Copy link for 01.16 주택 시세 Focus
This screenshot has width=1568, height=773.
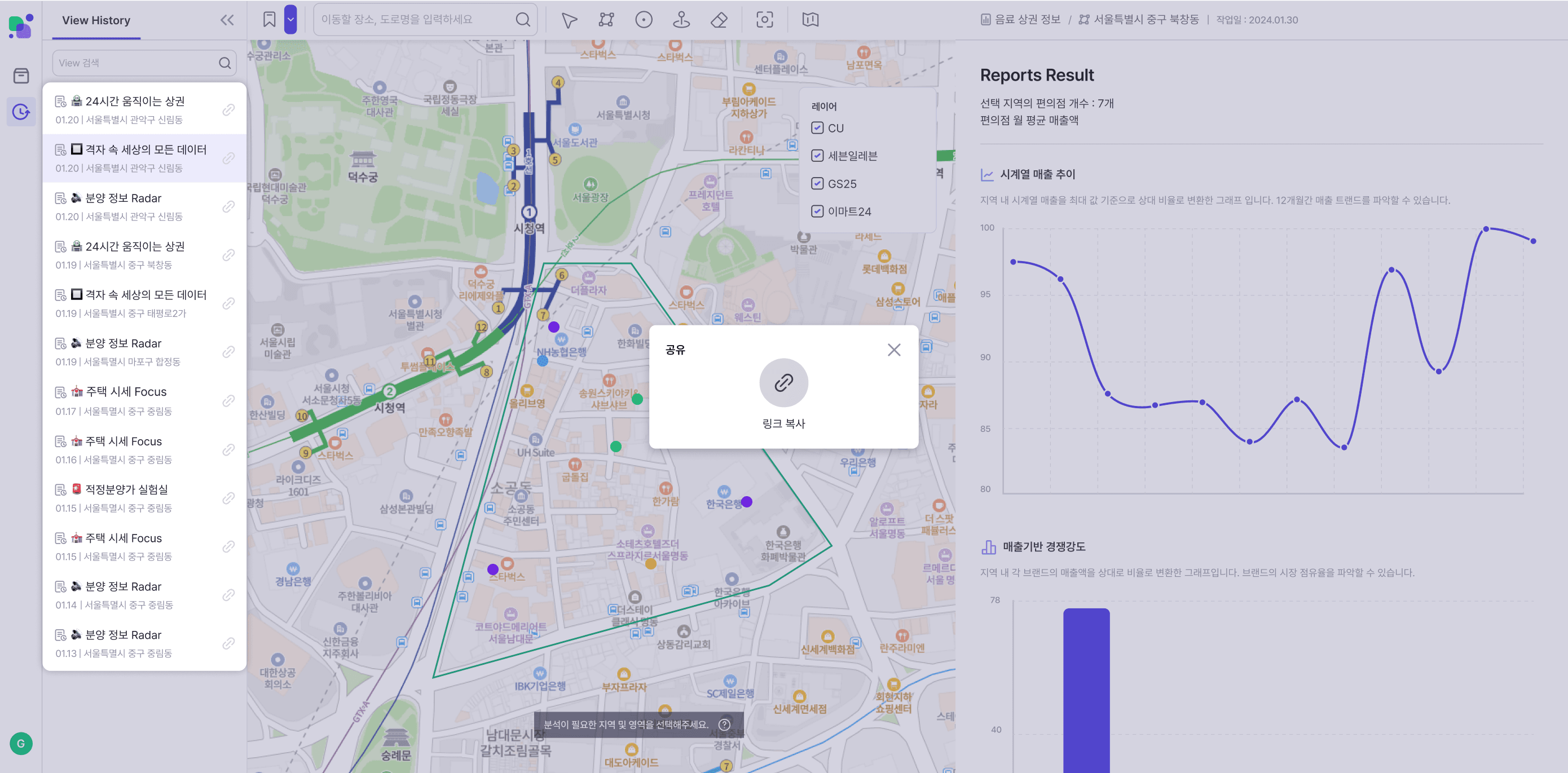tap(228, 449)
